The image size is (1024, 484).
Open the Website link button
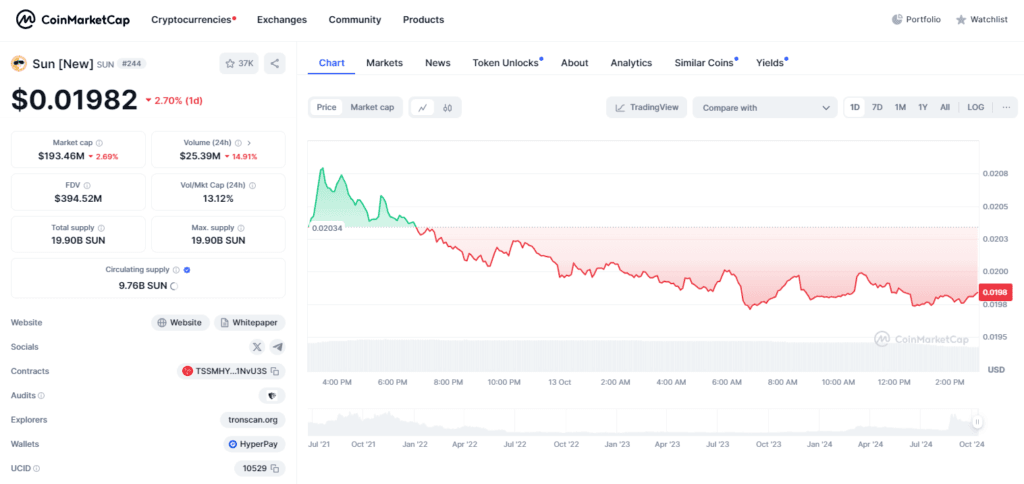pyautogui.click(x=180, y=323)
